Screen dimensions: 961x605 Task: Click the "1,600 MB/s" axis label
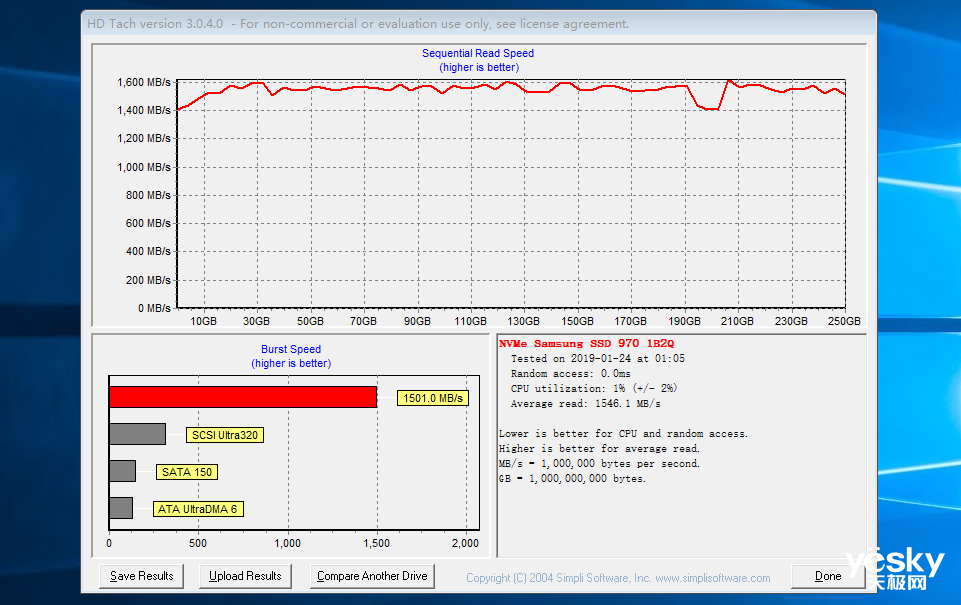tap(144, 82)
